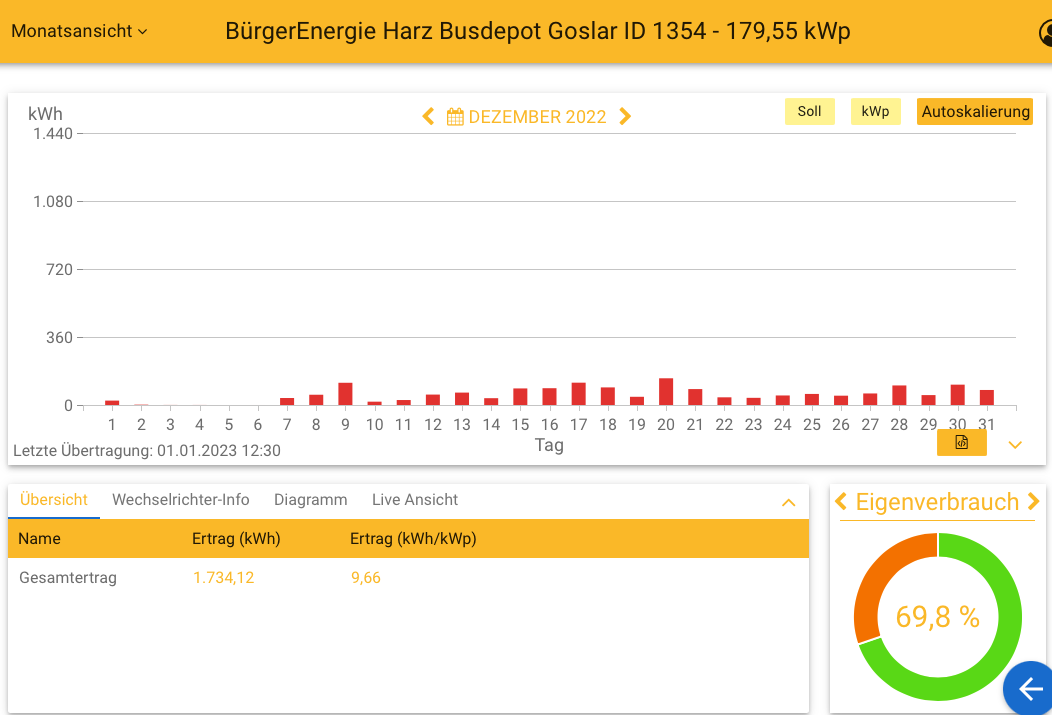Click the left arrow beside Eigenverbrauch
Screen dimensions: 1052x715
click(x=840, y=502)
